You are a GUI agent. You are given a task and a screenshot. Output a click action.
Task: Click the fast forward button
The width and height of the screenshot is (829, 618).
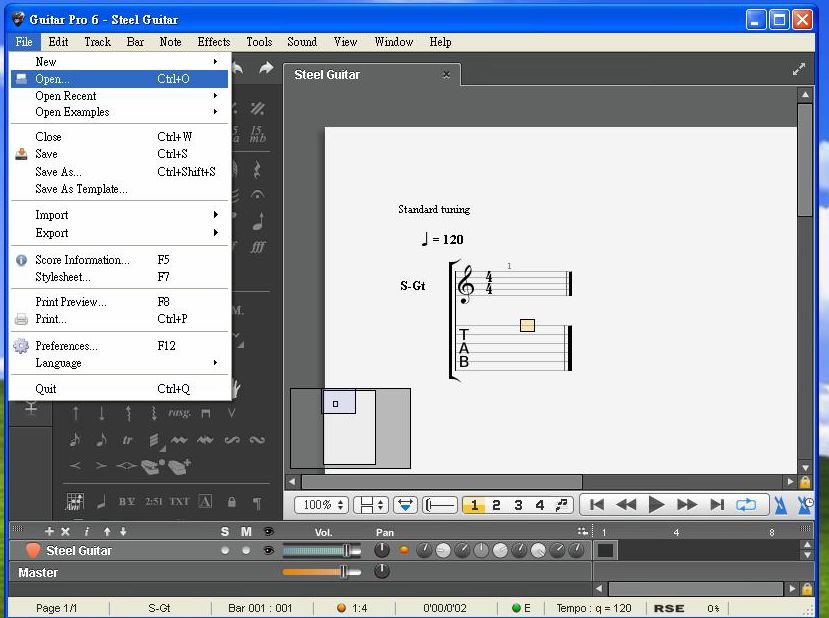click(687, 505)
